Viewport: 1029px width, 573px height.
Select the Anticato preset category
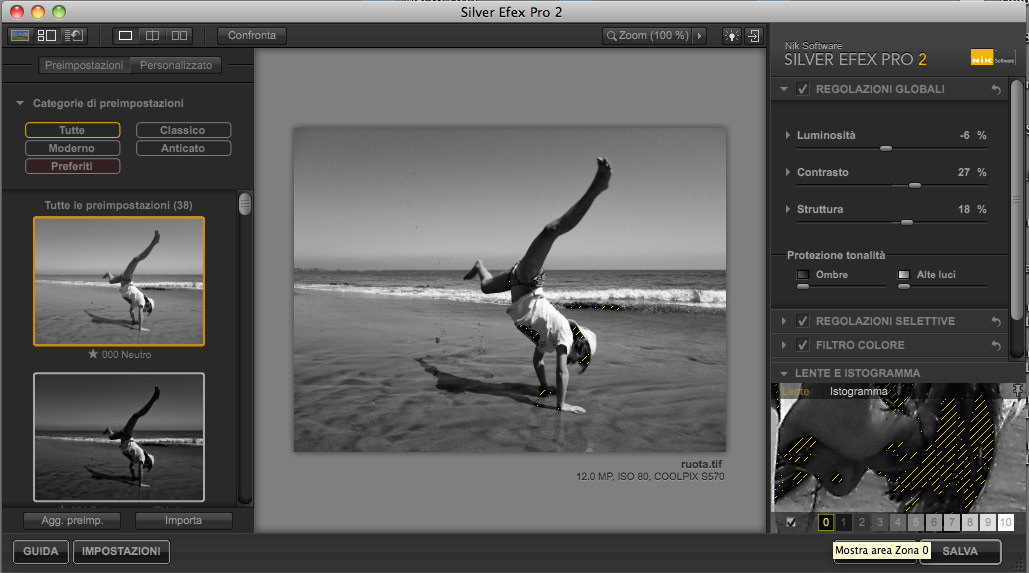point(183,148)
